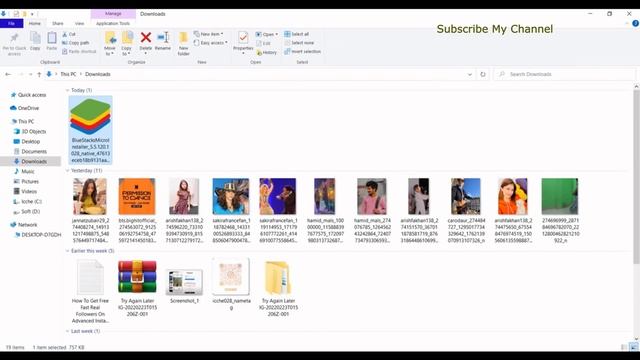Click the History command
Image resolution: width=640 pixels, height=360 pixels.
(x=267, y=52)
